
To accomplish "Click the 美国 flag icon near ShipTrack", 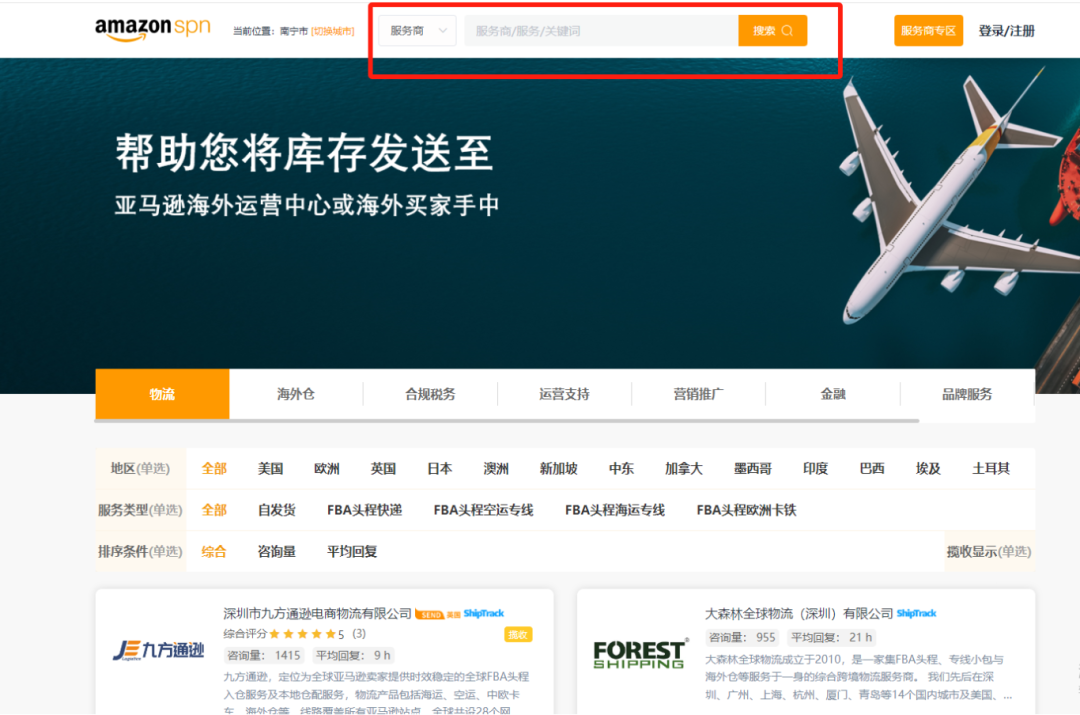I will point(454,614).
